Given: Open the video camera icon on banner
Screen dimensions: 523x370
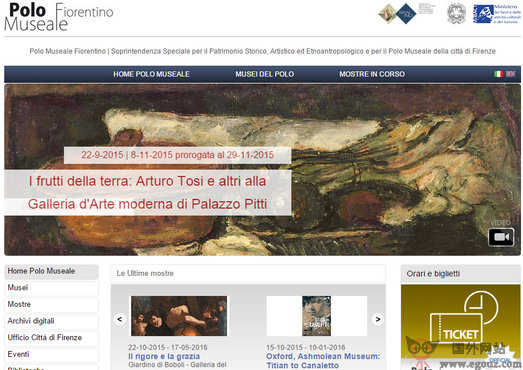Looking at the screenshot, I should 501,237.
